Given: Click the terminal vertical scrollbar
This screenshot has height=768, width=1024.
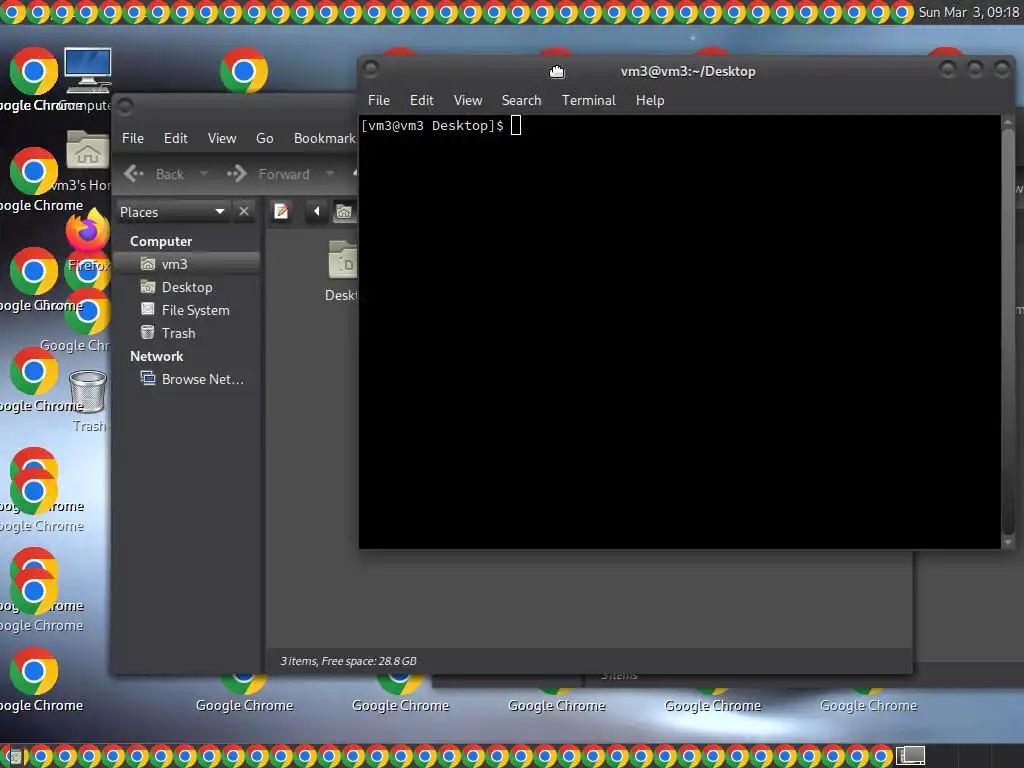Looking at the screenshot, I should click(1008, 331).
